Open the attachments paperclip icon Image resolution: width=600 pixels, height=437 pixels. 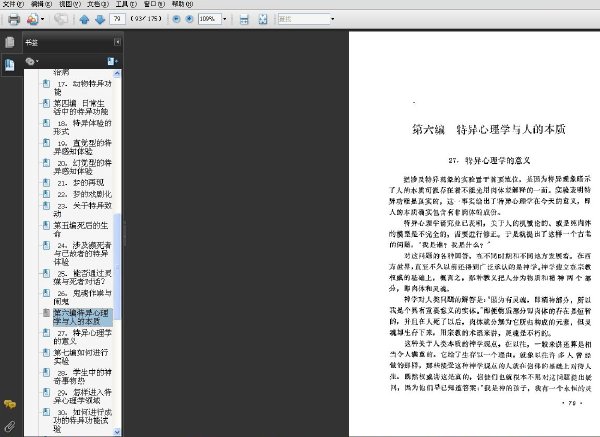point(10,426)
